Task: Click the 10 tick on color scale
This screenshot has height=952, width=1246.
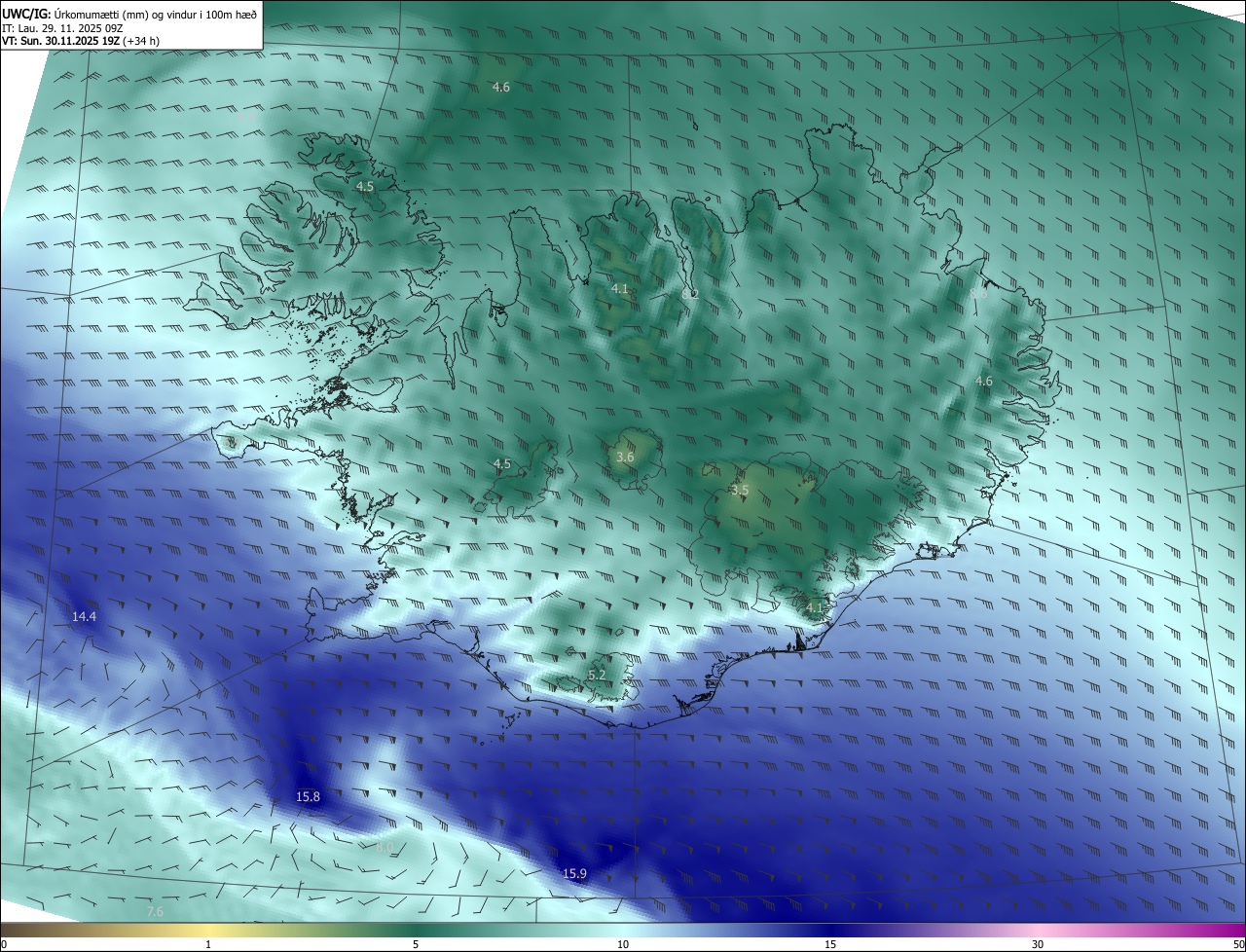Action: [623, 945]
